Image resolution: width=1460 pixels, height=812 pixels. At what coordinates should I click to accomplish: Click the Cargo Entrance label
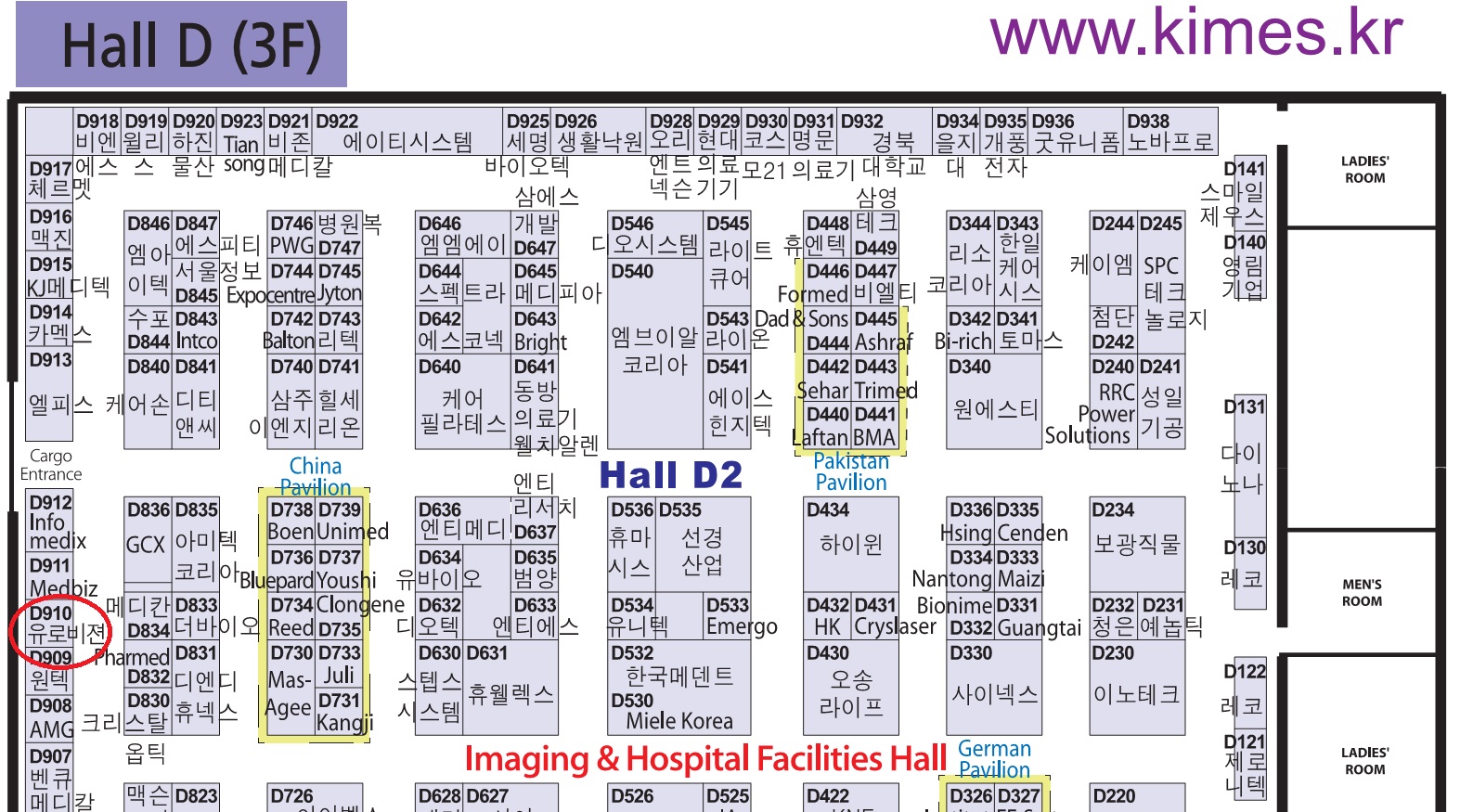[50, 465]
